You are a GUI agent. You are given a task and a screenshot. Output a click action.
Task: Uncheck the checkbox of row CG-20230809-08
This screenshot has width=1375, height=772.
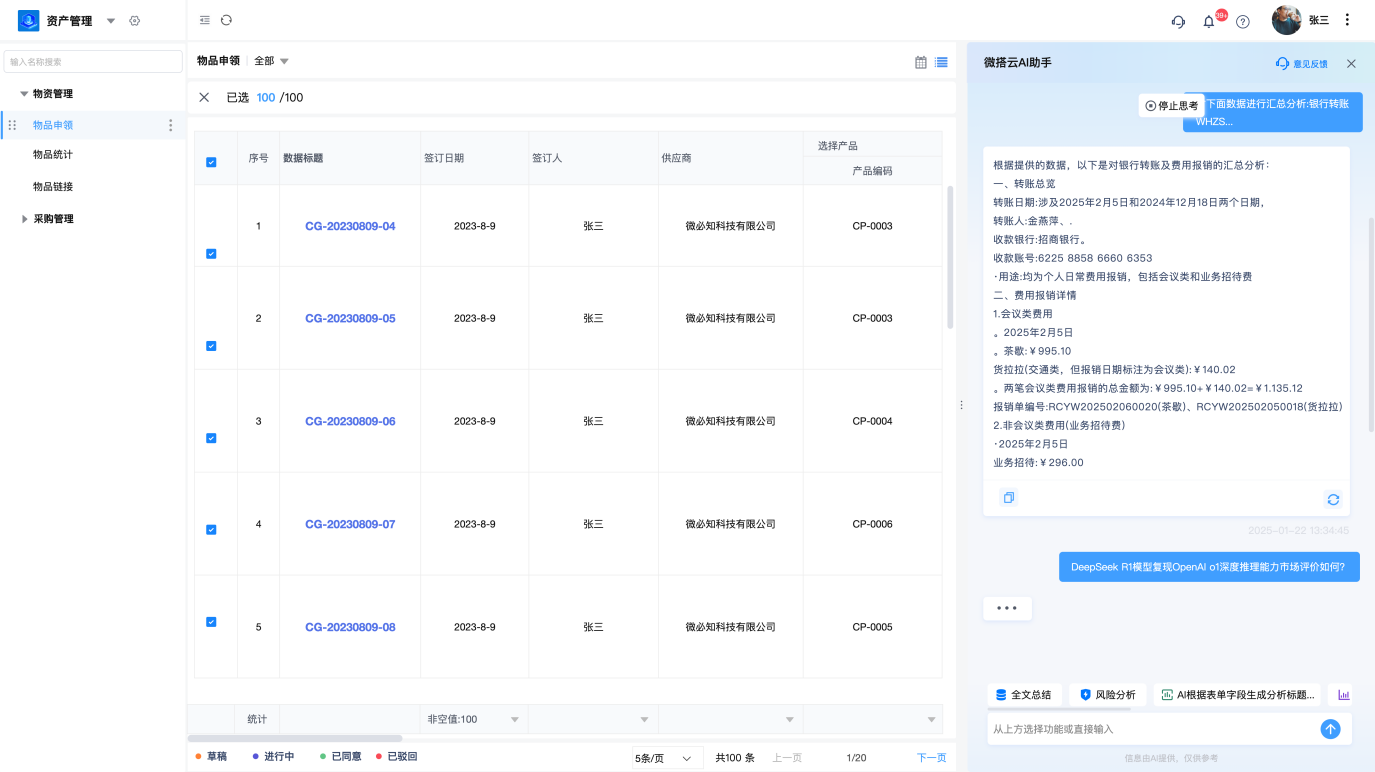[x=211, y=621]
